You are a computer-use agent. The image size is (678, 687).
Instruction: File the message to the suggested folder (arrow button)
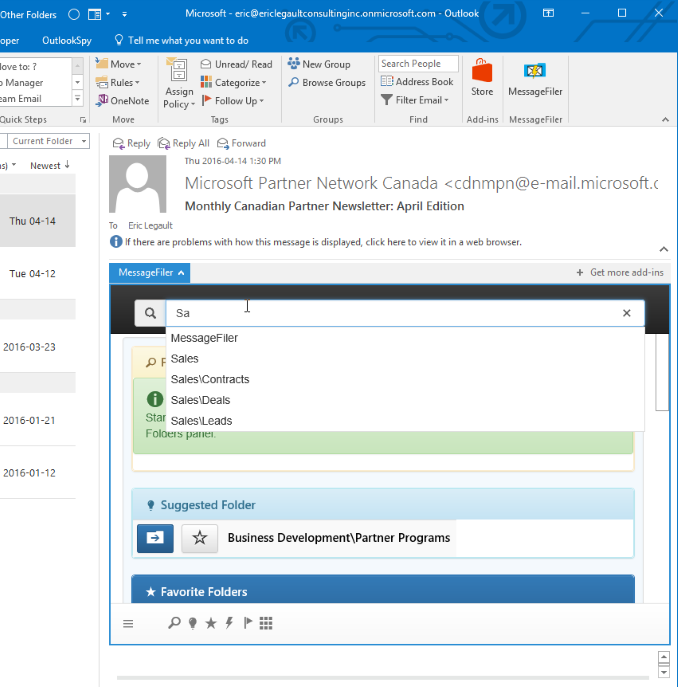point(155,538)
